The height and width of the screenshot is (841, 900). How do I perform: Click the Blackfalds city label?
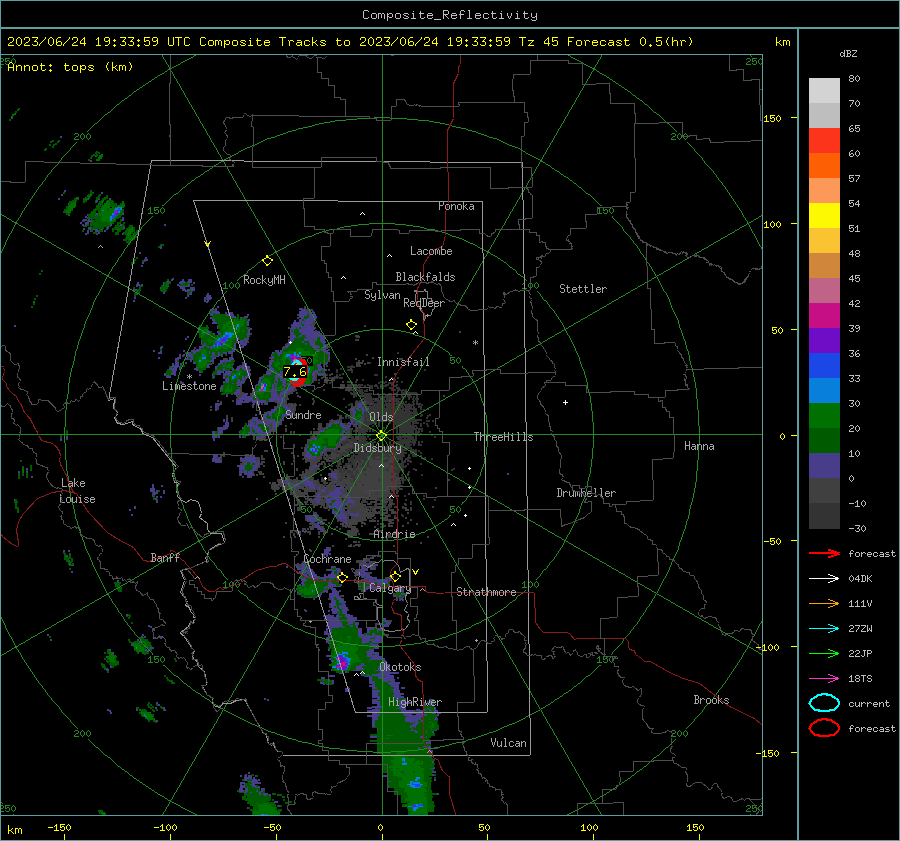[x=425, y=277]
